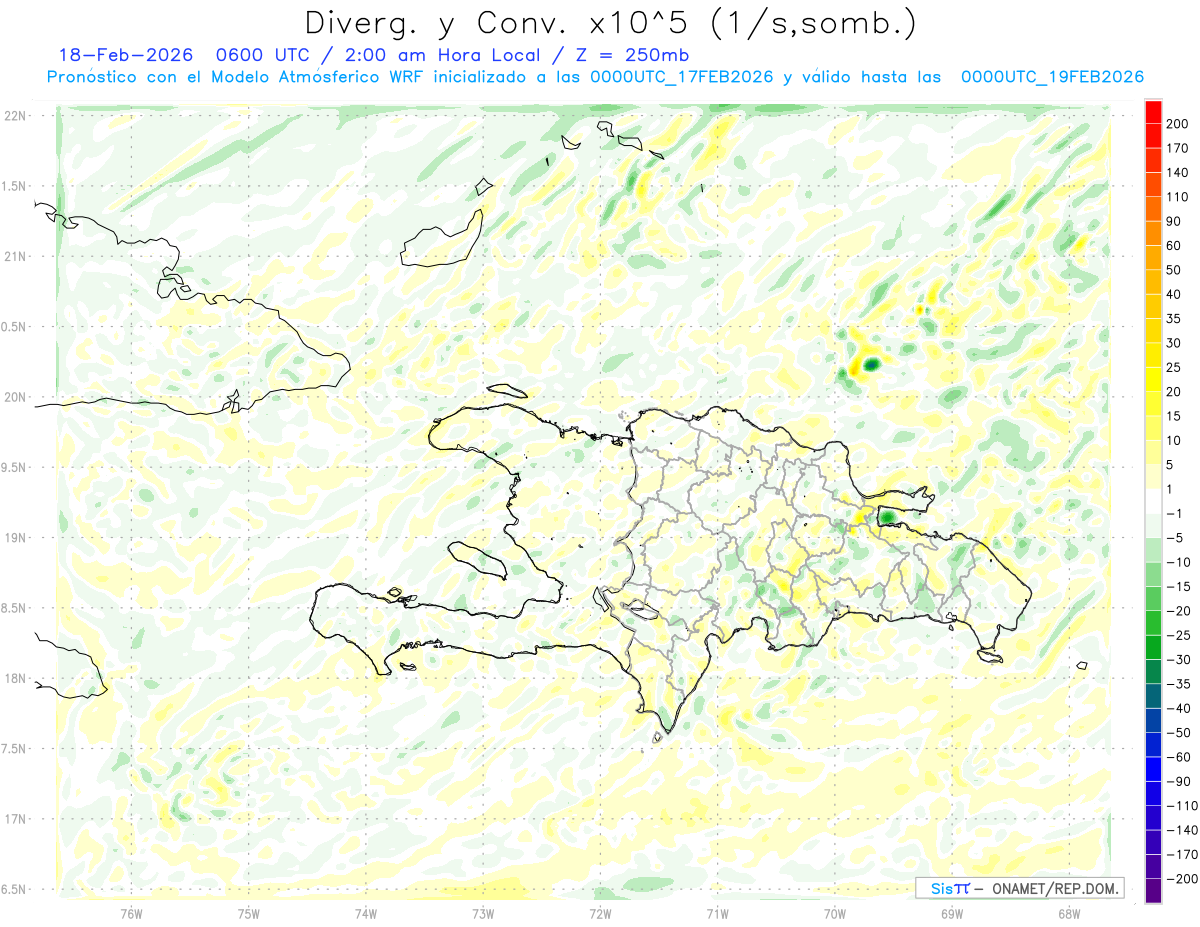Click the '72W' longitude label
The height and width of the screenshot is (927, 1200).
[x=600, y=912]
